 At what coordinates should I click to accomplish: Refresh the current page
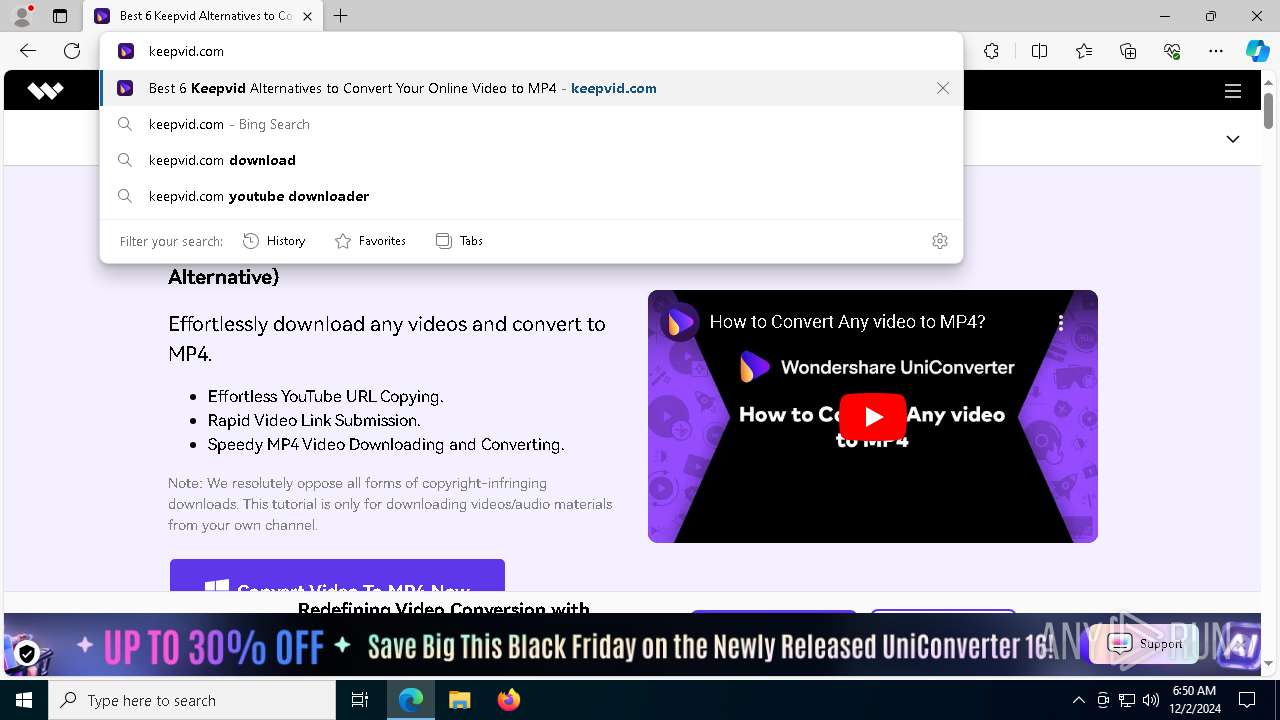point(72,51)
